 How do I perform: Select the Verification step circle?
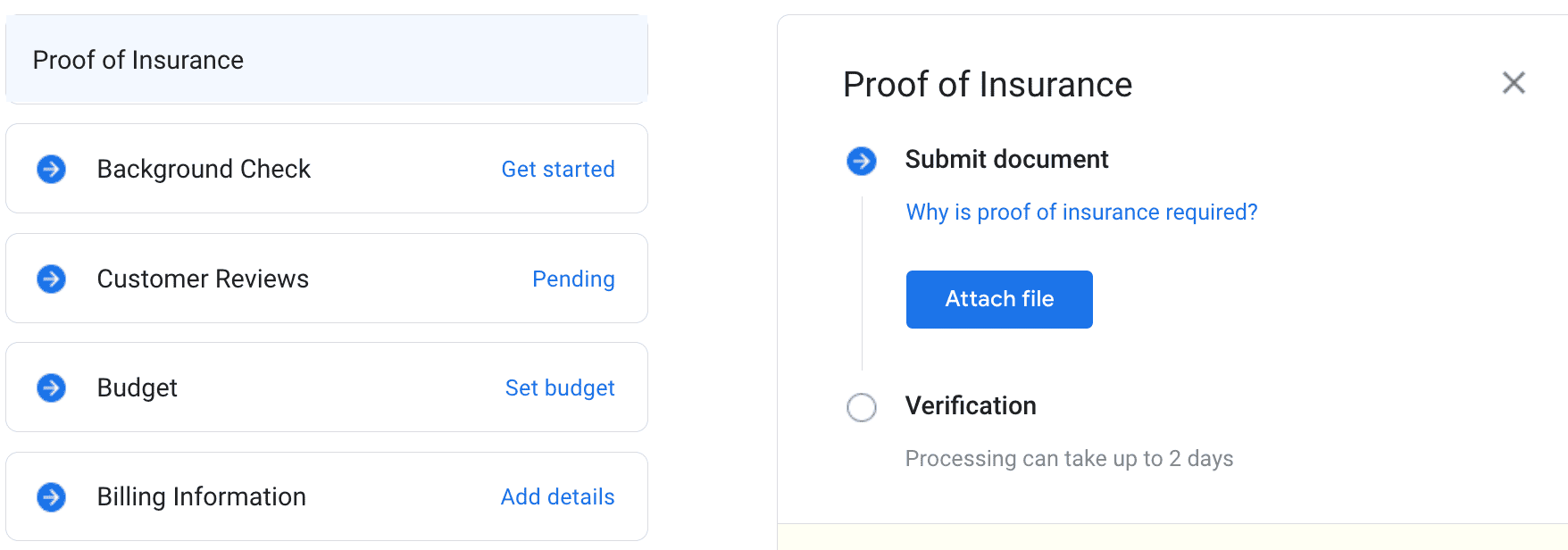tap(862, 408)
